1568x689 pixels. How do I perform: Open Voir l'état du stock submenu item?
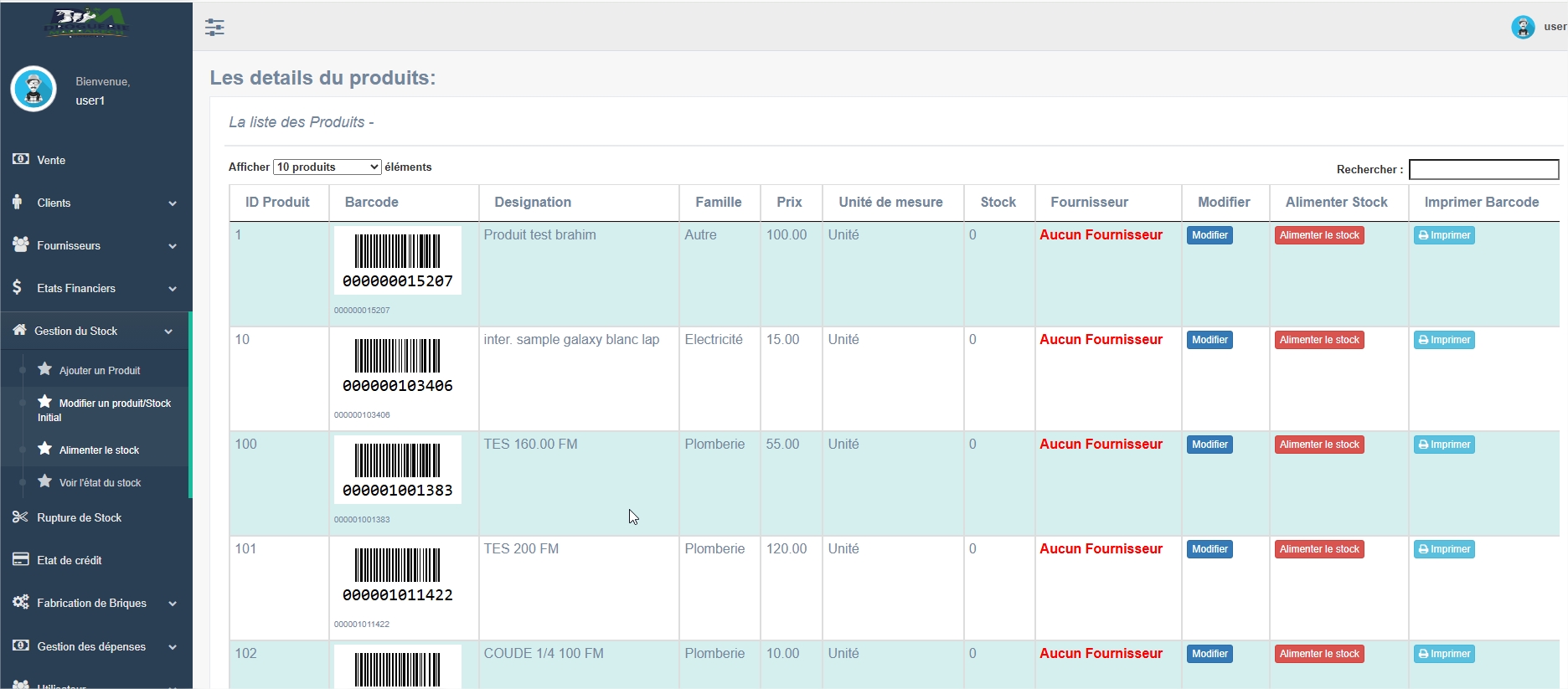pyautogui.click(x=100, y=483)
